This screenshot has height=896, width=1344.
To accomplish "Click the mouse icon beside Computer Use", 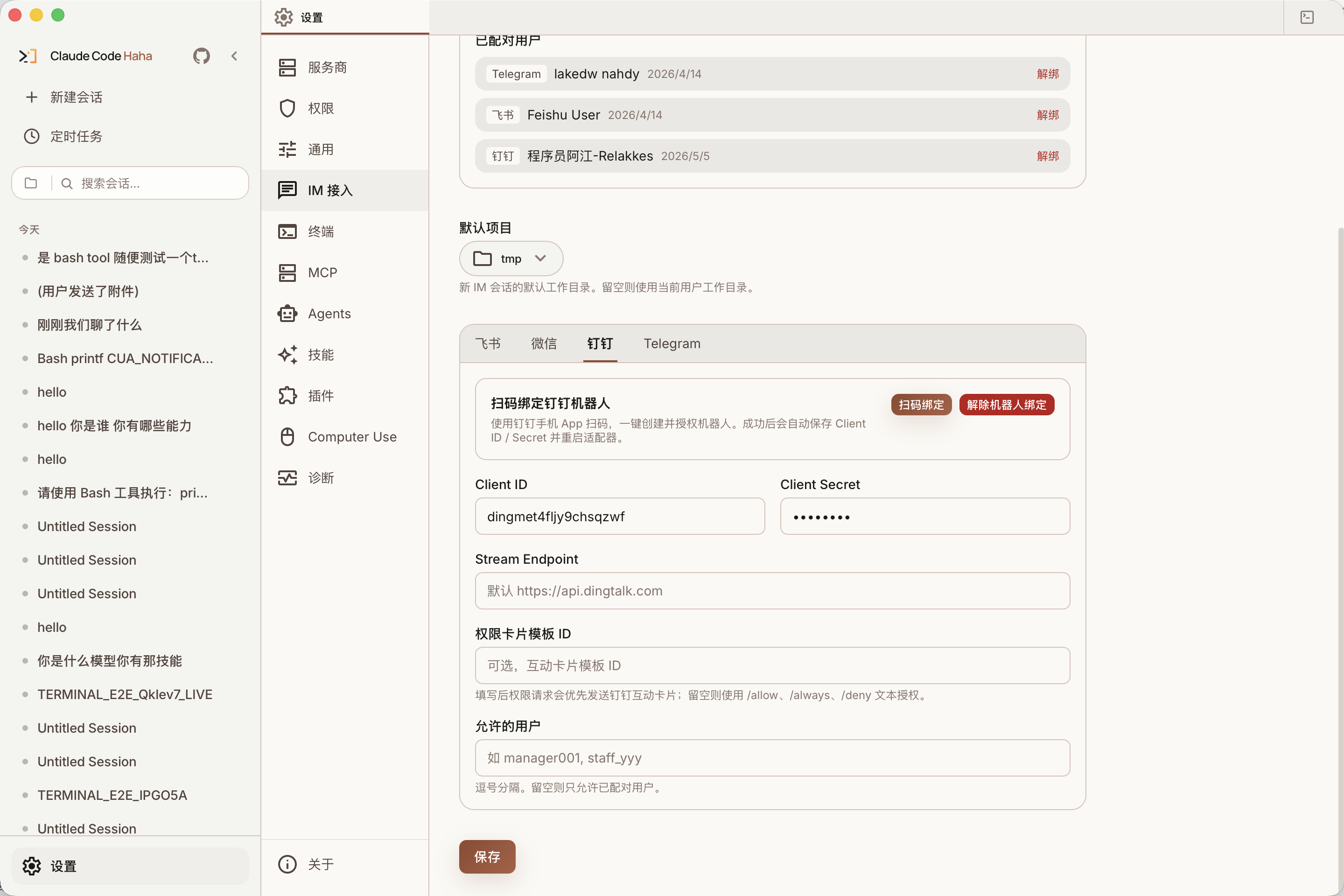I will [287, 437].
